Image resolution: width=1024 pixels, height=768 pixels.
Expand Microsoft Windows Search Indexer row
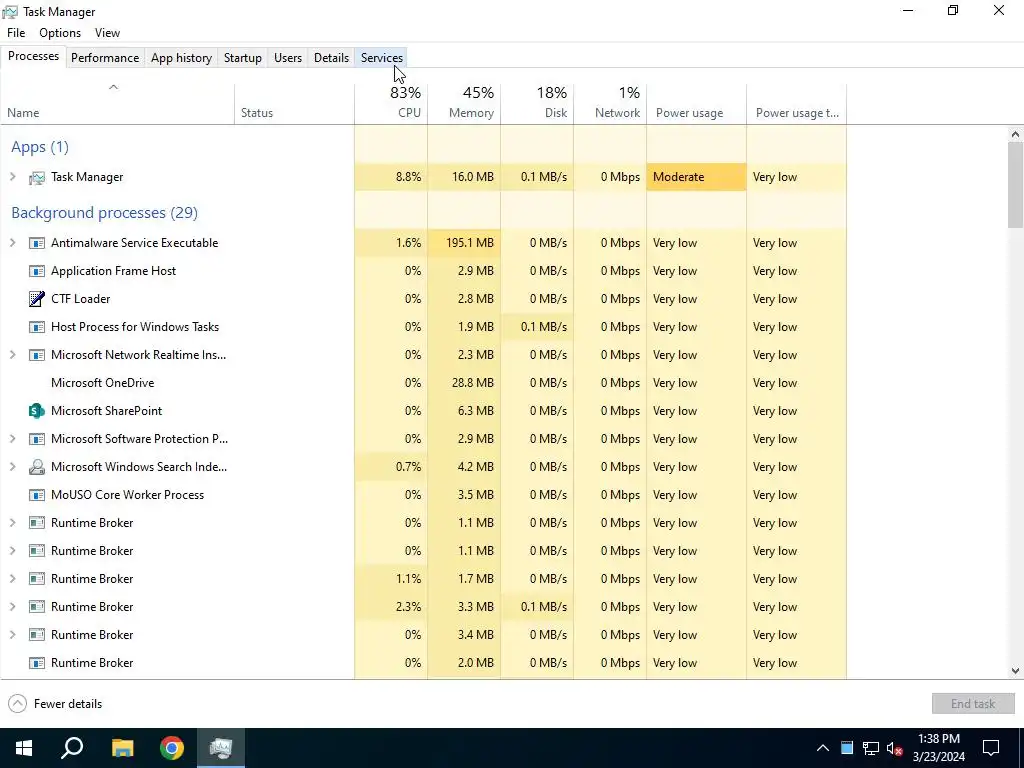click(12, 467)
